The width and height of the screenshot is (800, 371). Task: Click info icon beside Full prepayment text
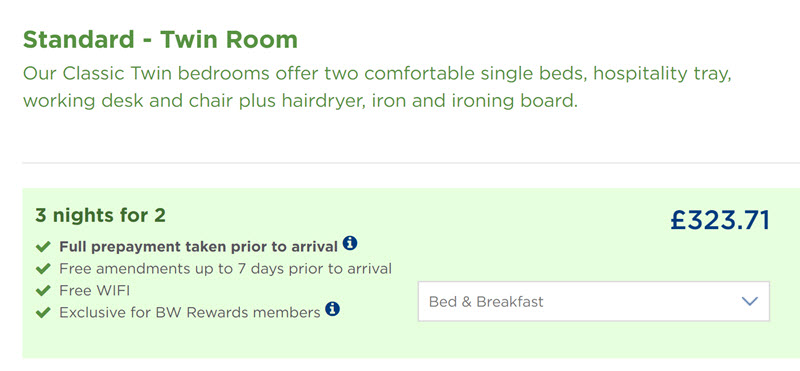point(349,243)
